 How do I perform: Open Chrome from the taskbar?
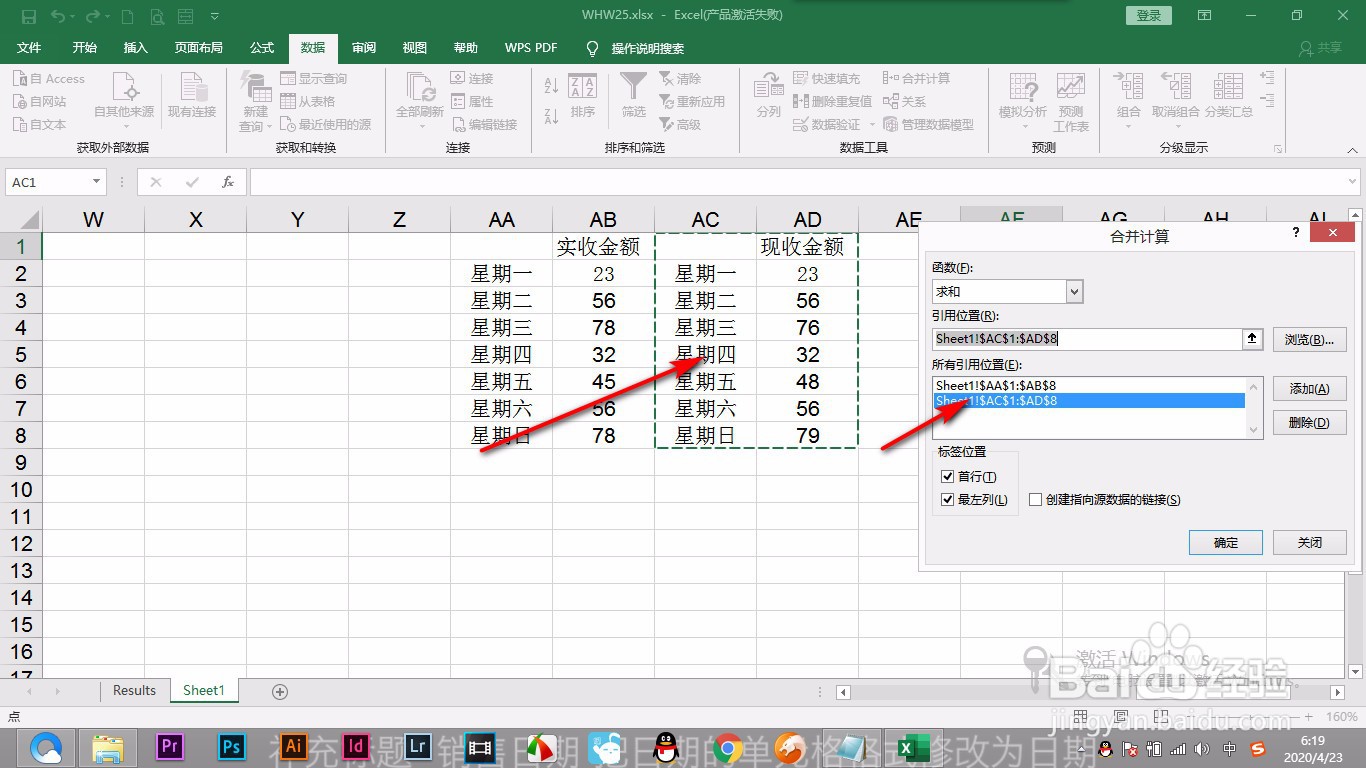(728, 747)
